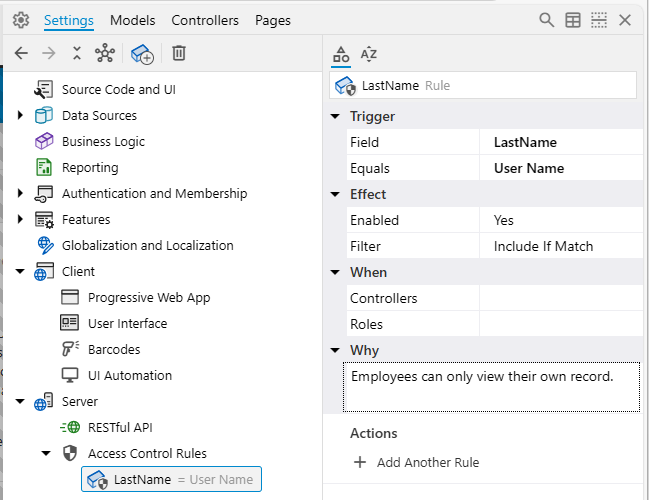Image resolution: width=649 pixels, height=500 pixels.
Task: Click the empty Controllers value field
Action: [x=561, y=298]
